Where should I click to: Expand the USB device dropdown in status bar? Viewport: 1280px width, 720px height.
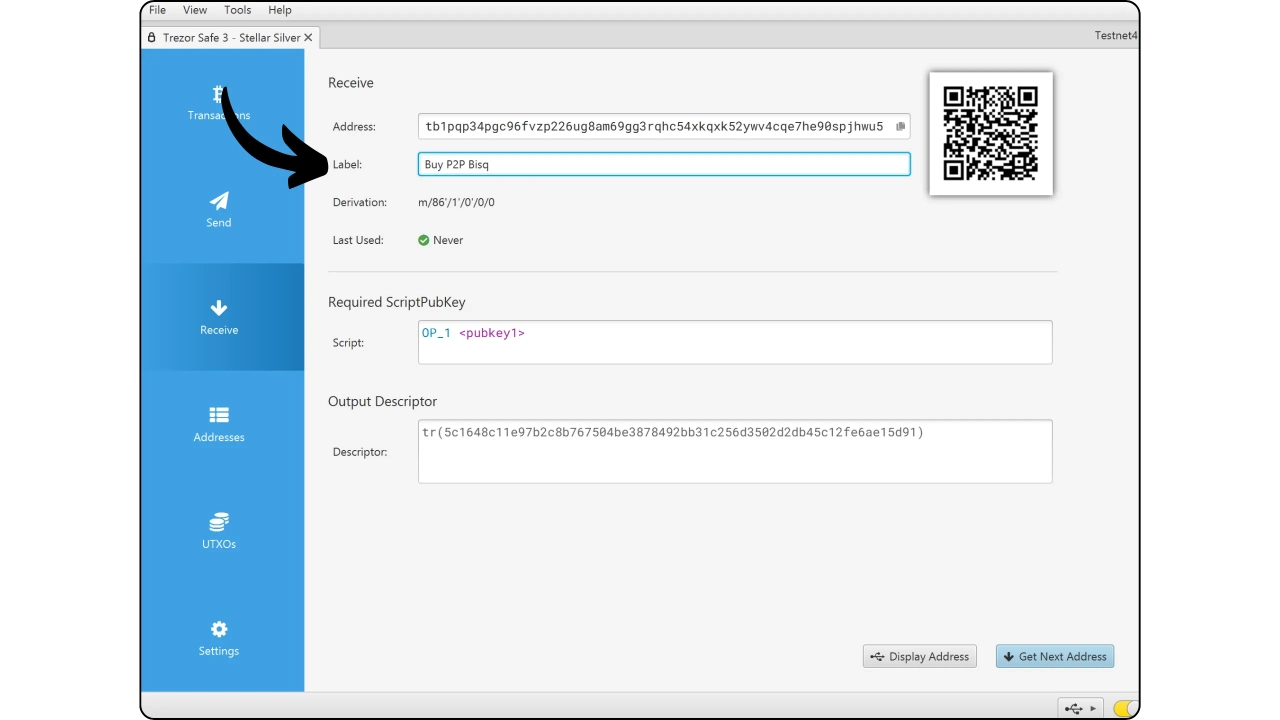1080,708
